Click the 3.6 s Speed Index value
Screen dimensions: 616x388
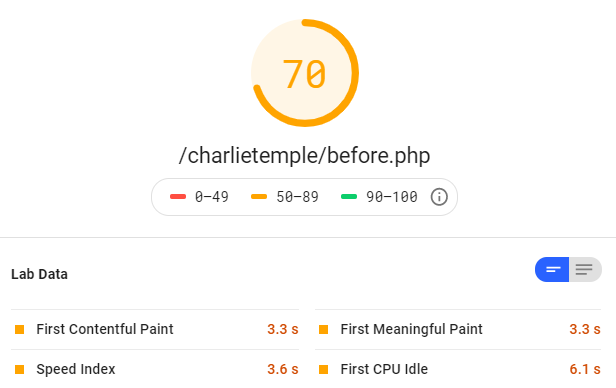tap(283, 369)
